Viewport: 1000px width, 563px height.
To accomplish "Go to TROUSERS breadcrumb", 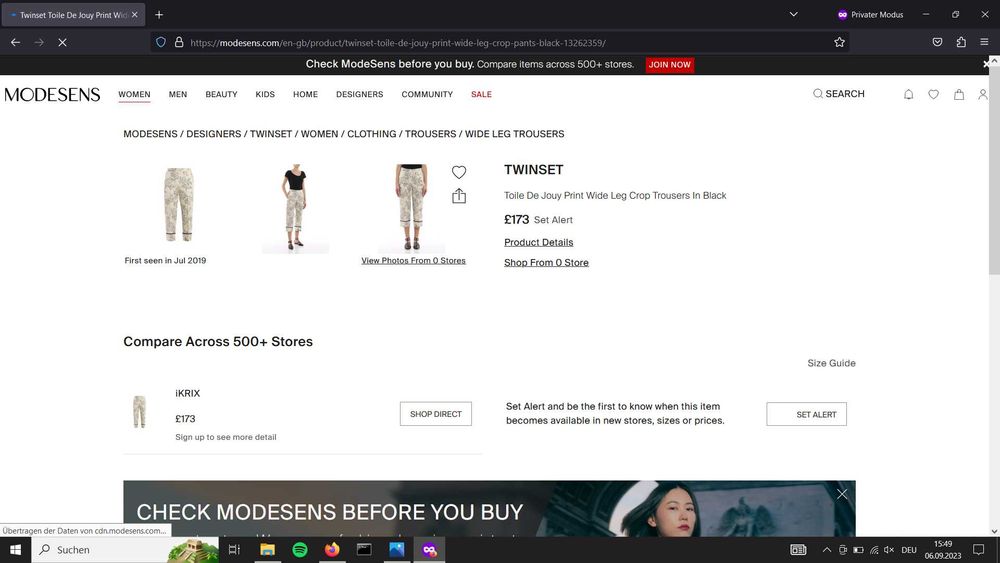I will point(430,134).
